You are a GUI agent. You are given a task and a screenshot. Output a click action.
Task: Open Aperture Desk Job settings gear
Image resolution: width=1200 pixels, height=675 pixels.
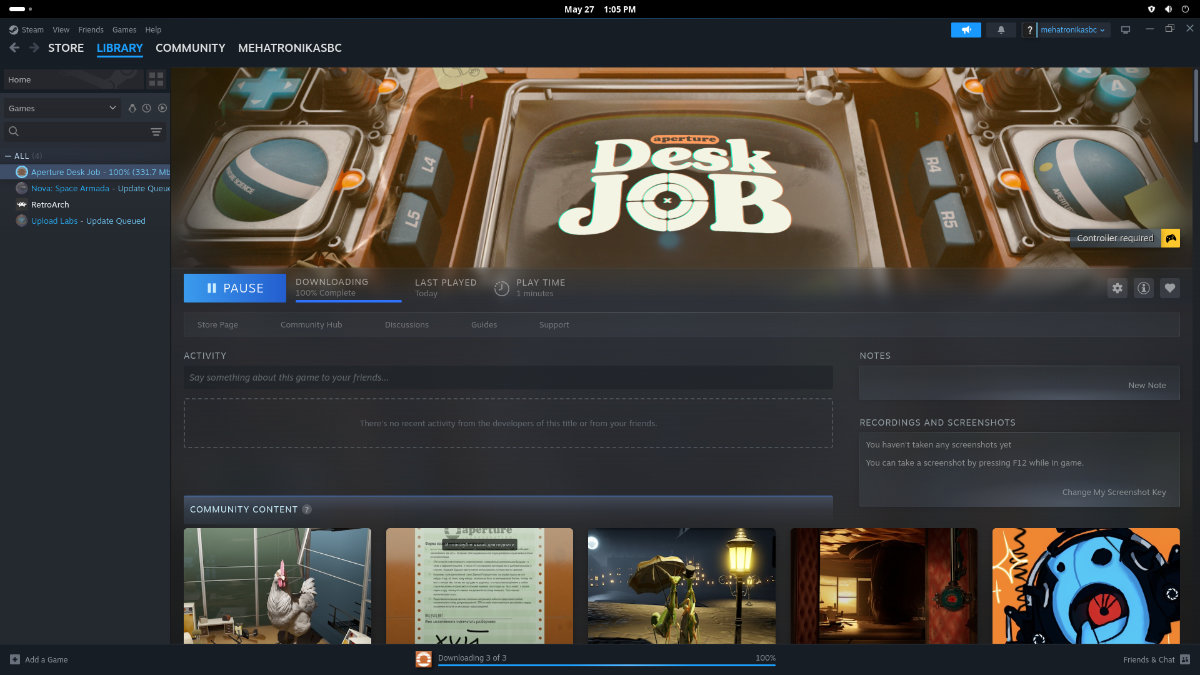tap(1117, 288)
